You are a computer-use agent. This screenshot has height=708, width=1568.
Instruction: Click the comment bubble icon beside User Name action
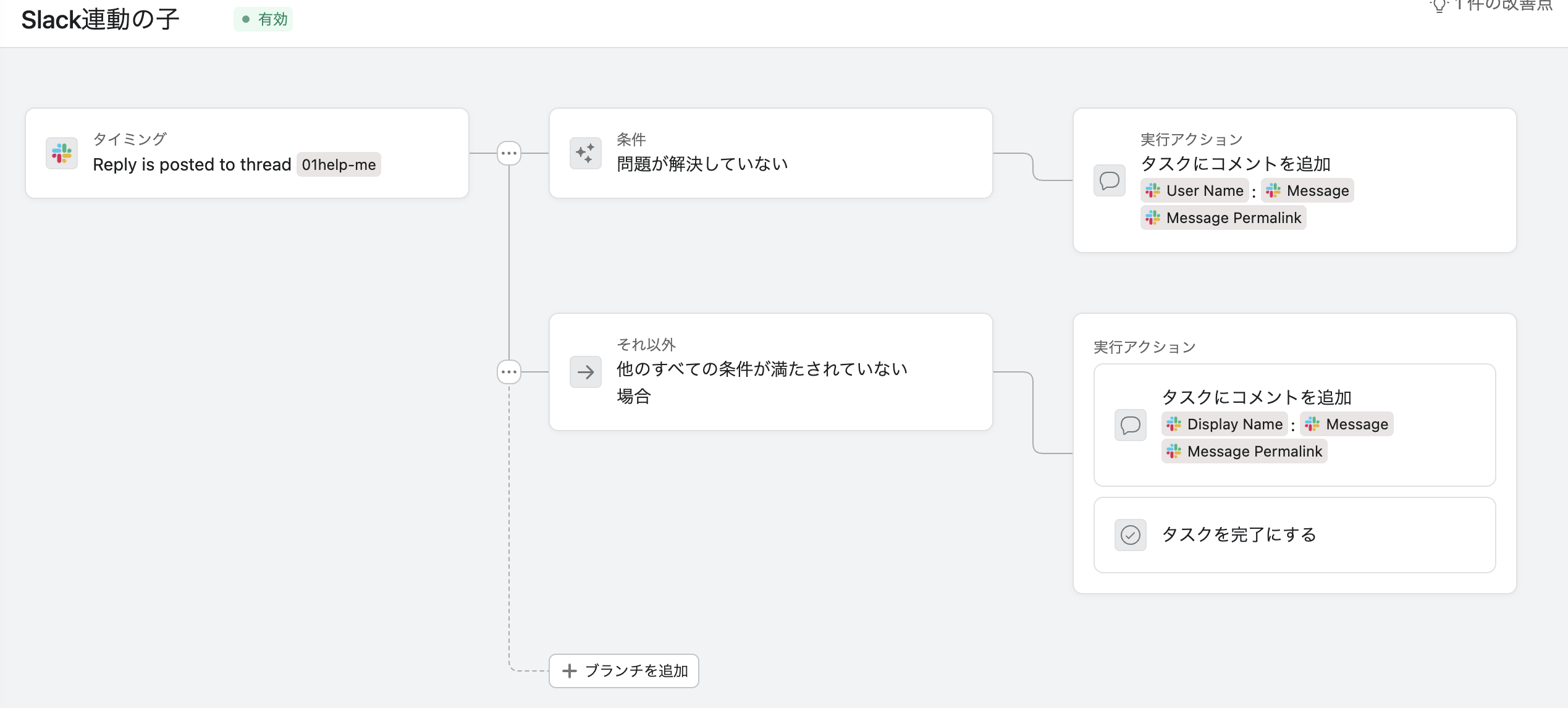tap(1110, 180)
